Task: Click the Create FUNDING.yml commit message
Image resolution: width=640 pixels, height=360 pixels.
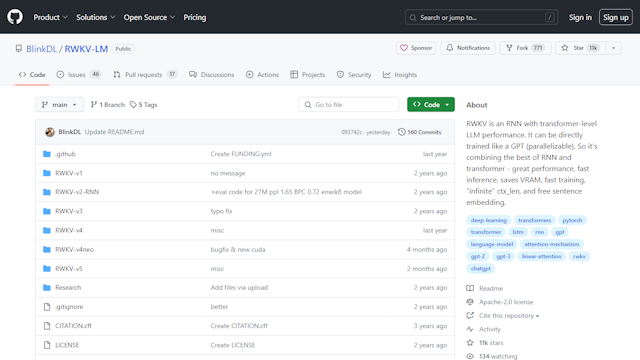Action: 241,154
